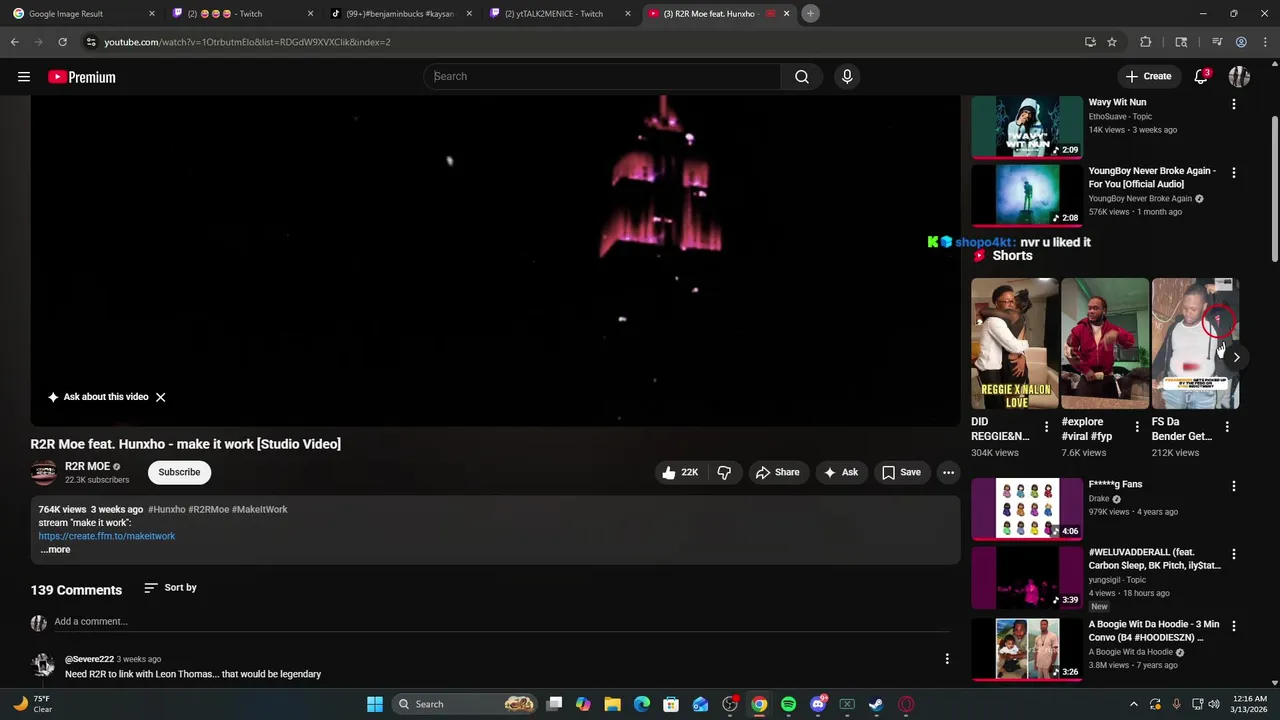Open the #MakeItWork hashtag link

tap(260, 509)
